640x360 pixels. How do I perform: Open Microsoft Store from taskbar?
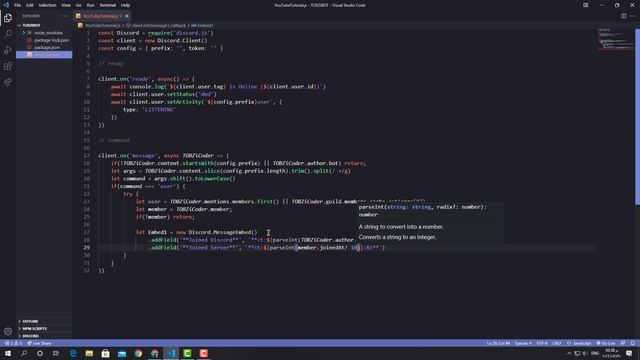105,353
